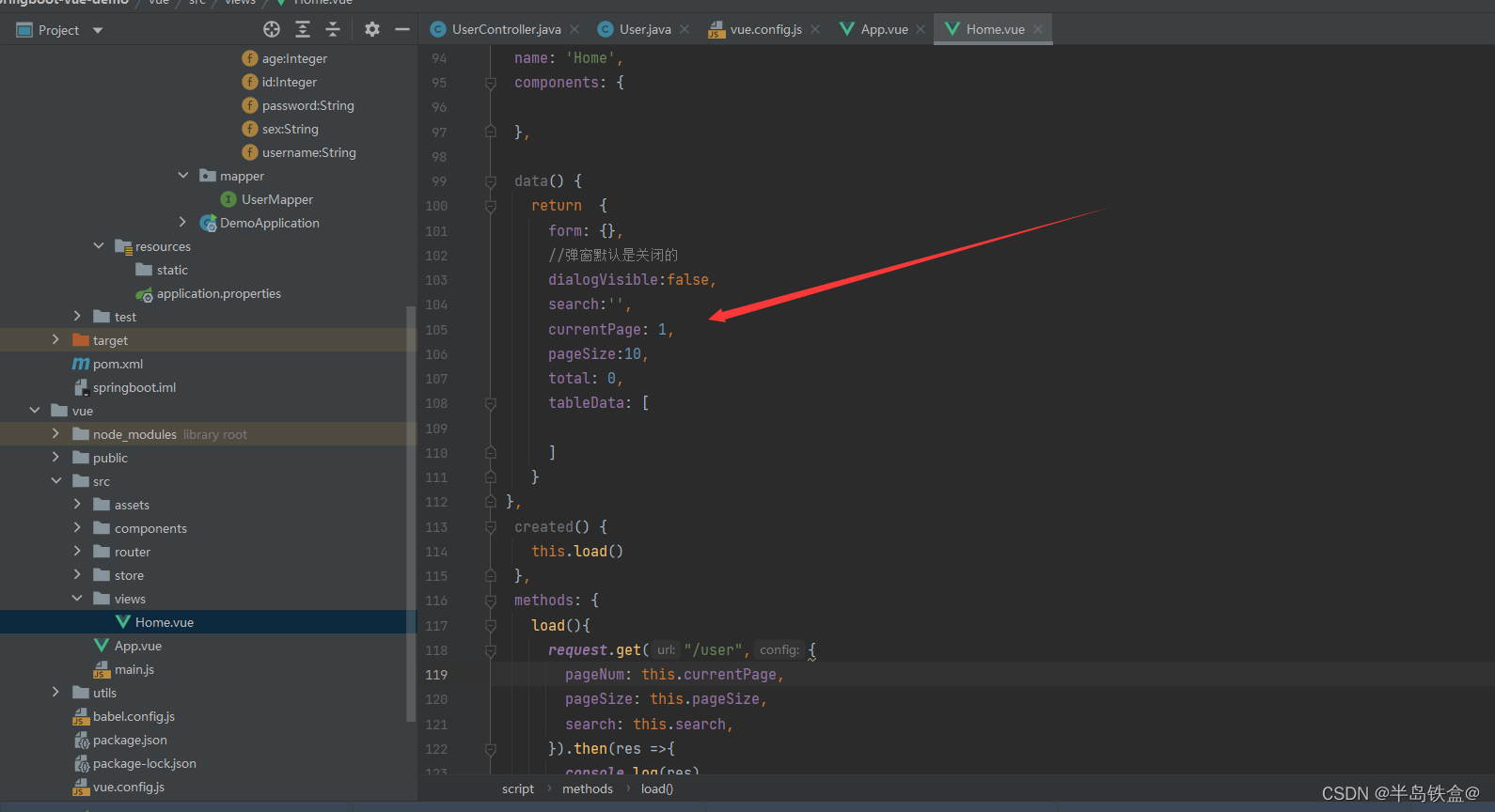Expand the router folder
The height and width of the screenshot is (812, 1495).
point(77,552)
